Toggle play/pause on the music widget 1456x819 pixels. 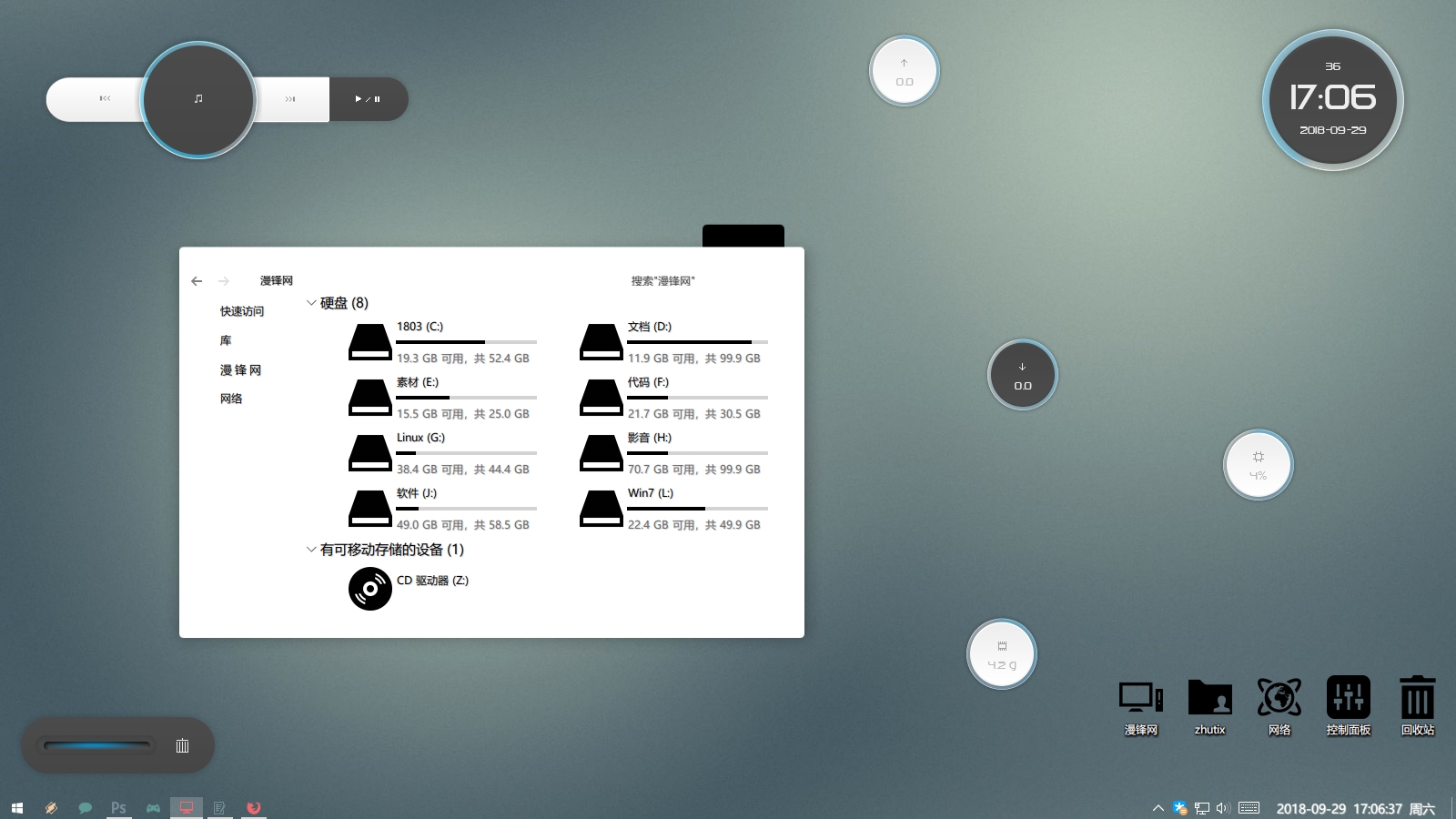click(x=368, y=99)
